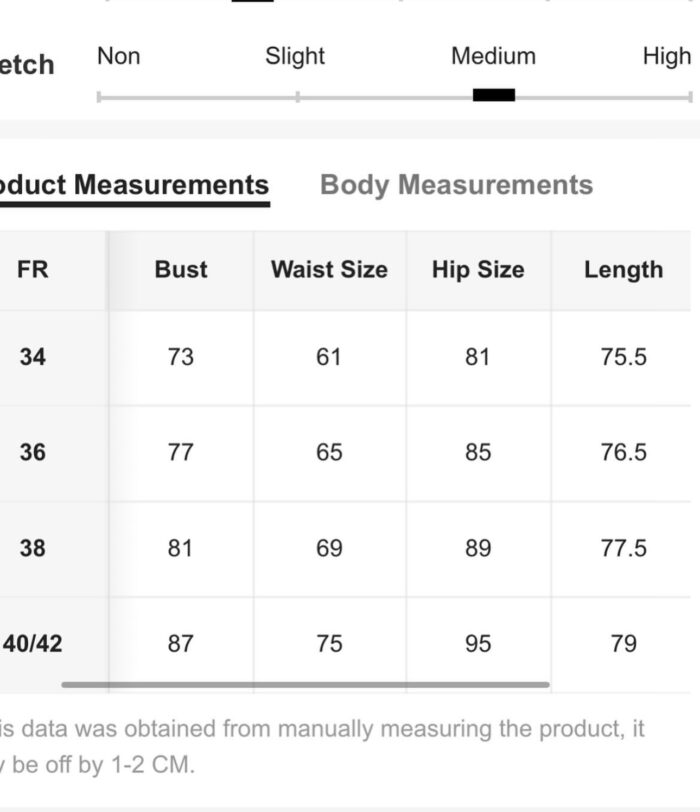
Task: Click the Slight stretch label
Action: tap(295, 56)
